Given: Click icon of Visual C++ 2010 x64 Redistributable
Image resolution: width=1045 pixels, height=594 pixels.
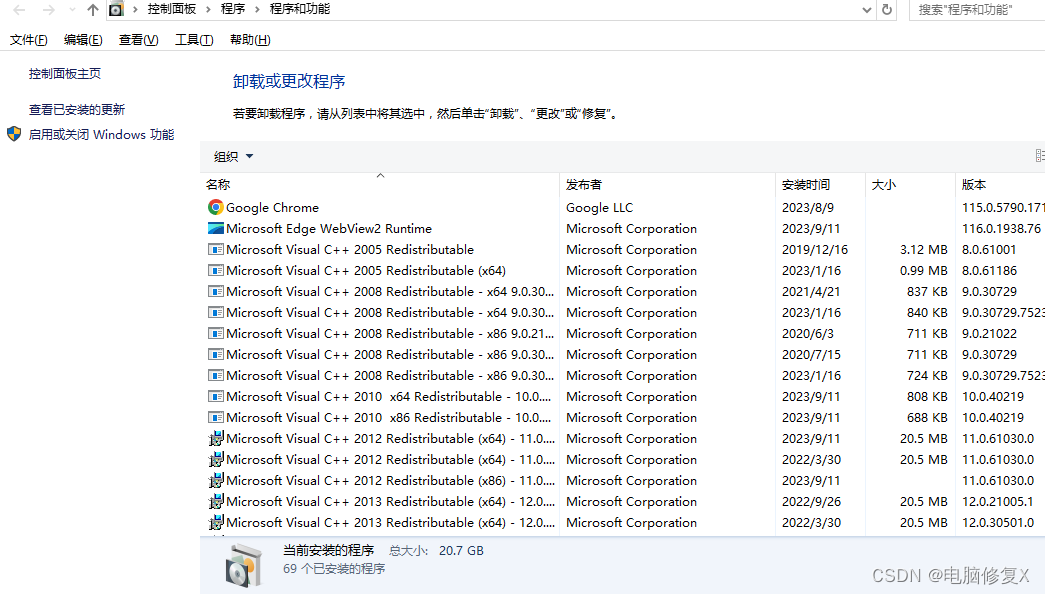Looking at the screenshot, I should point(215,396).
